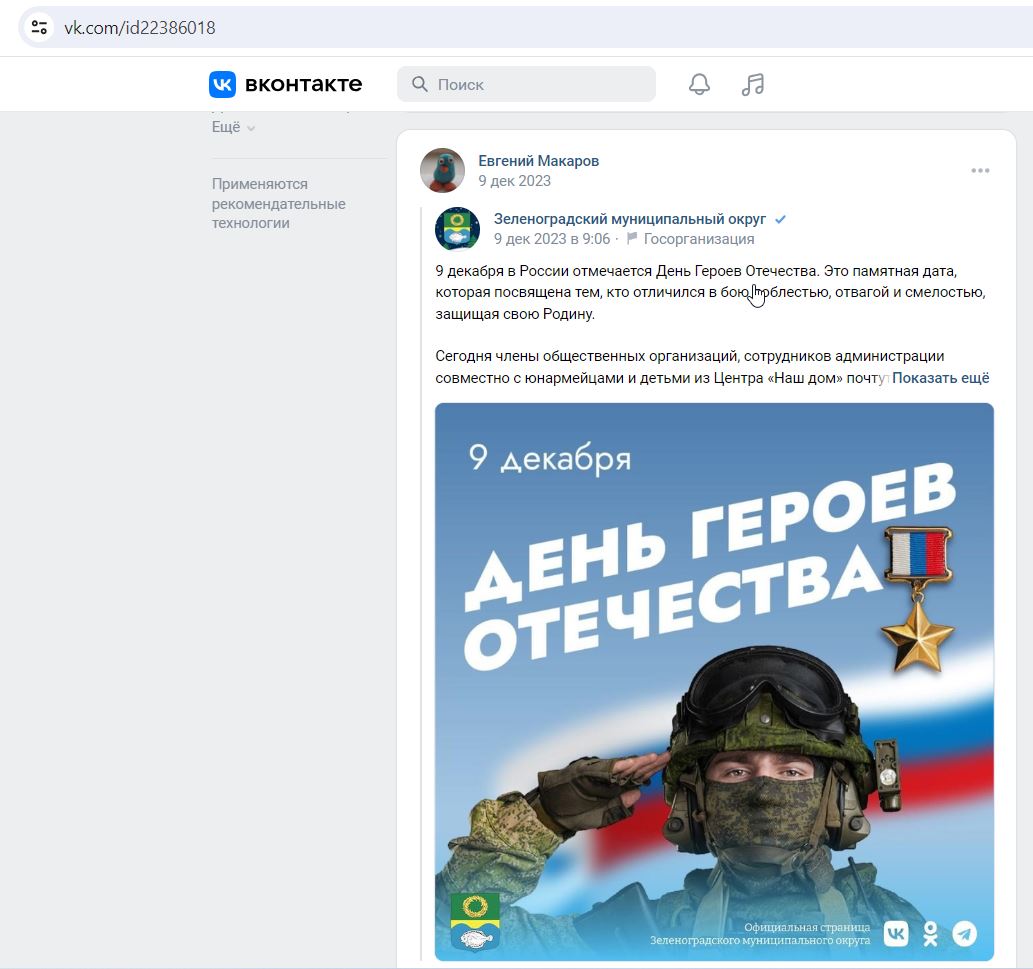Click the site info icon in address bar
1033x969 pixels.
tap(39, 27)
